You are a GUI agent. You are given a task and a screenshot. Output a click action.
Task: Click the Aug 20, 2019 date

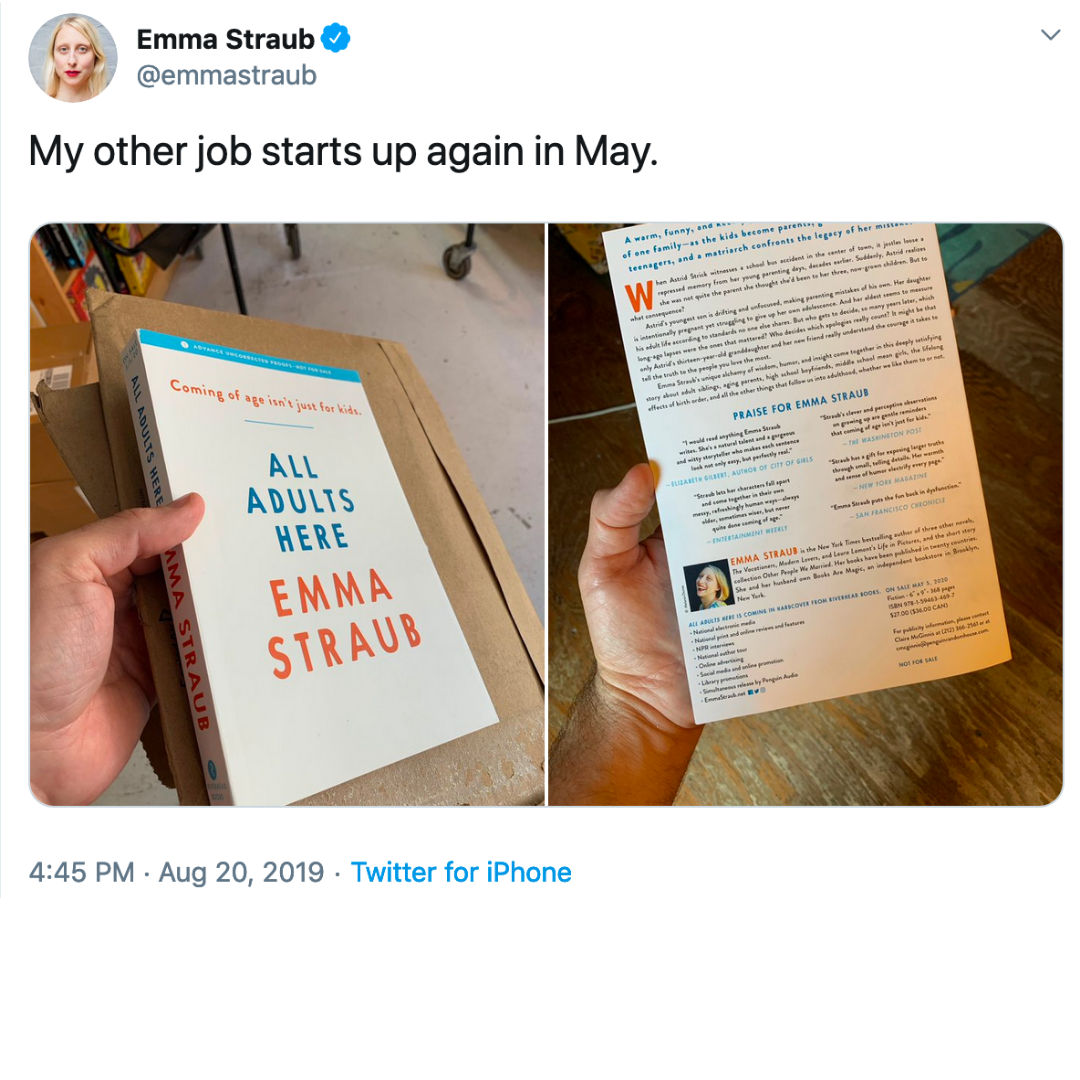(x=241, y=872)
